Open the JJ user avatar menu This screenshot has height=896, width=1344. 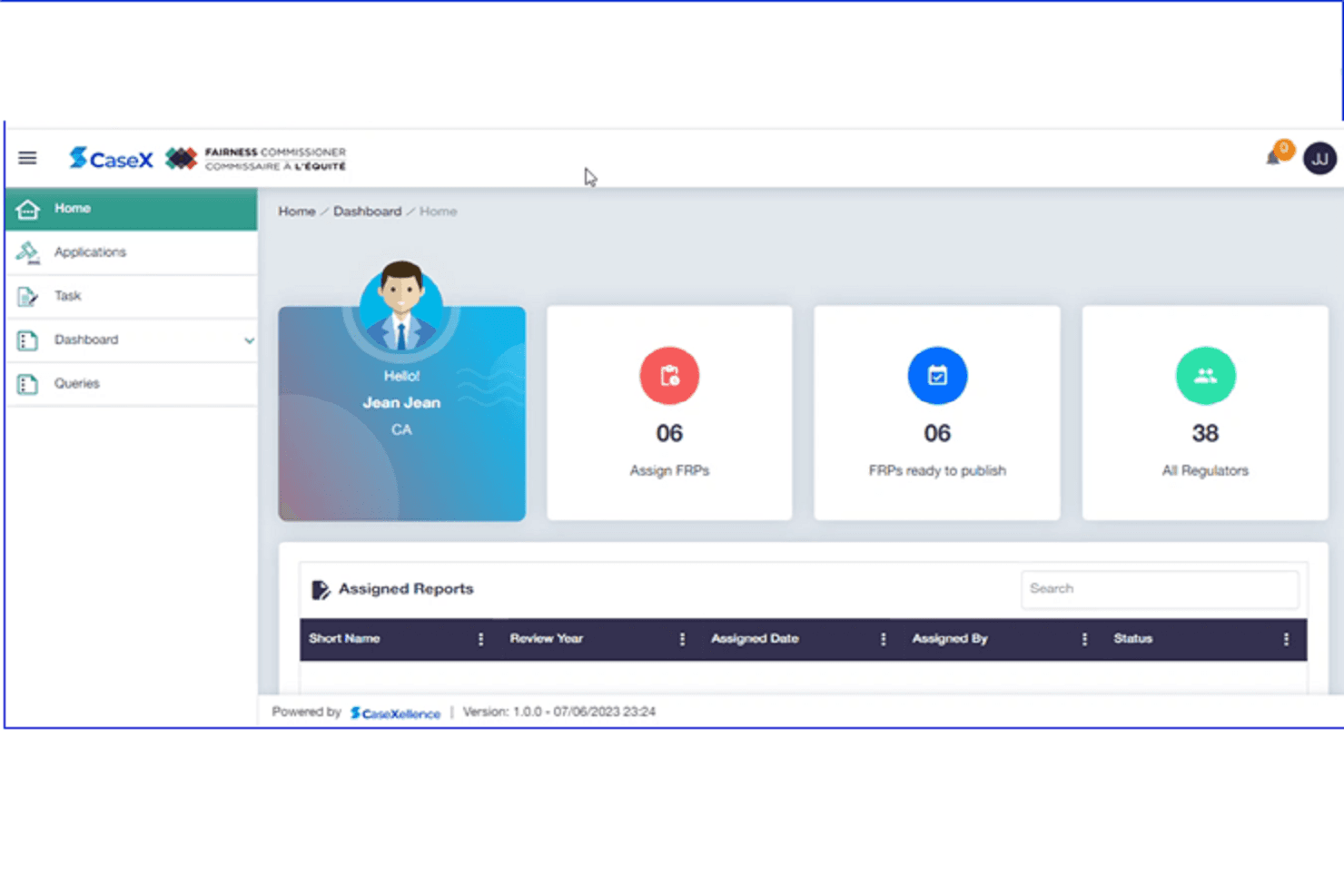1319,159
